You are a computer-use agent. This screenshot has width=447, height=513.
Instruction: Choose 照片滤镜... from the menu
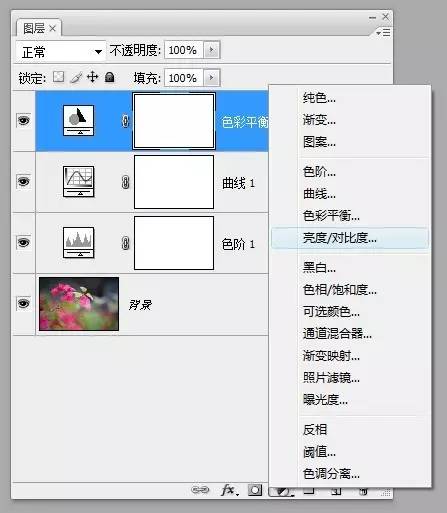tap(350, 378)
